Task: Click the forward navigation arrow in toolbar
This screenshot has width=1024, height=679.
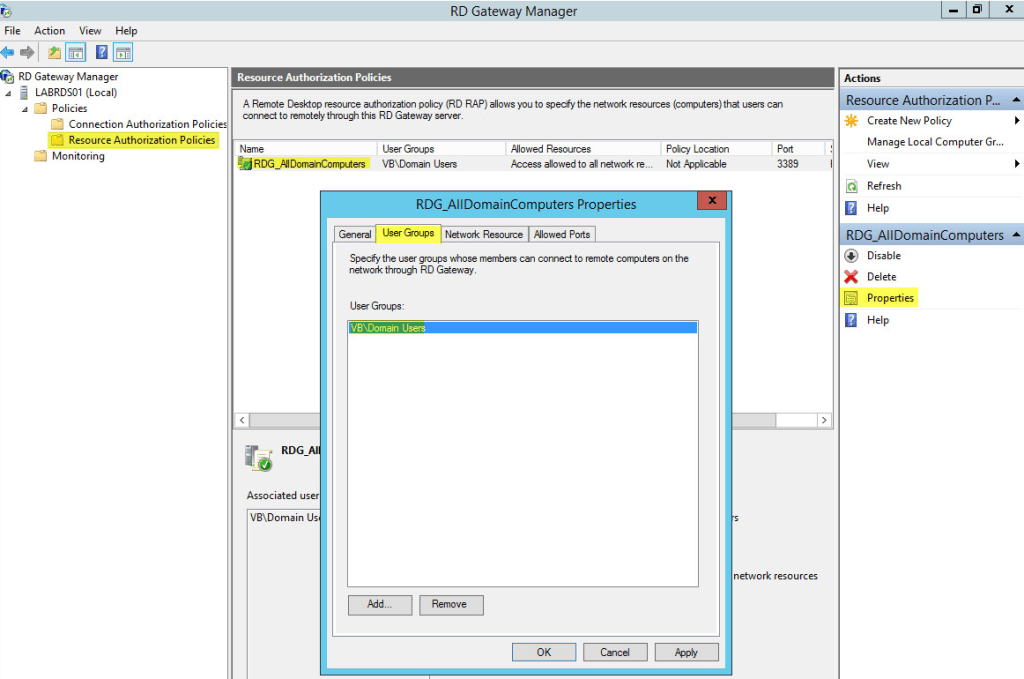Action: (x=27, y=52)
